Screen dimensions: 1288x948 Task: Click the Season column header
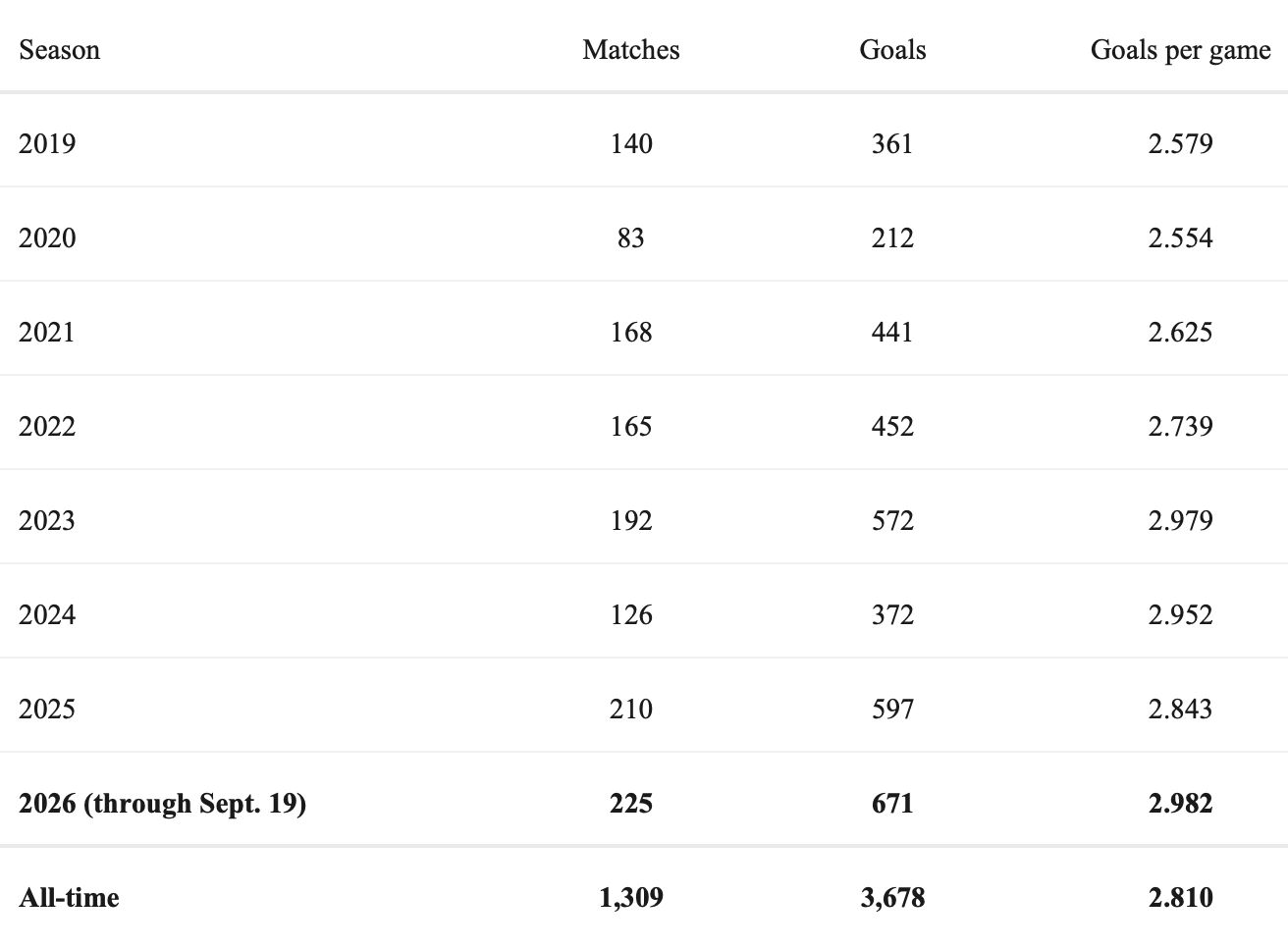click(59, 50)
